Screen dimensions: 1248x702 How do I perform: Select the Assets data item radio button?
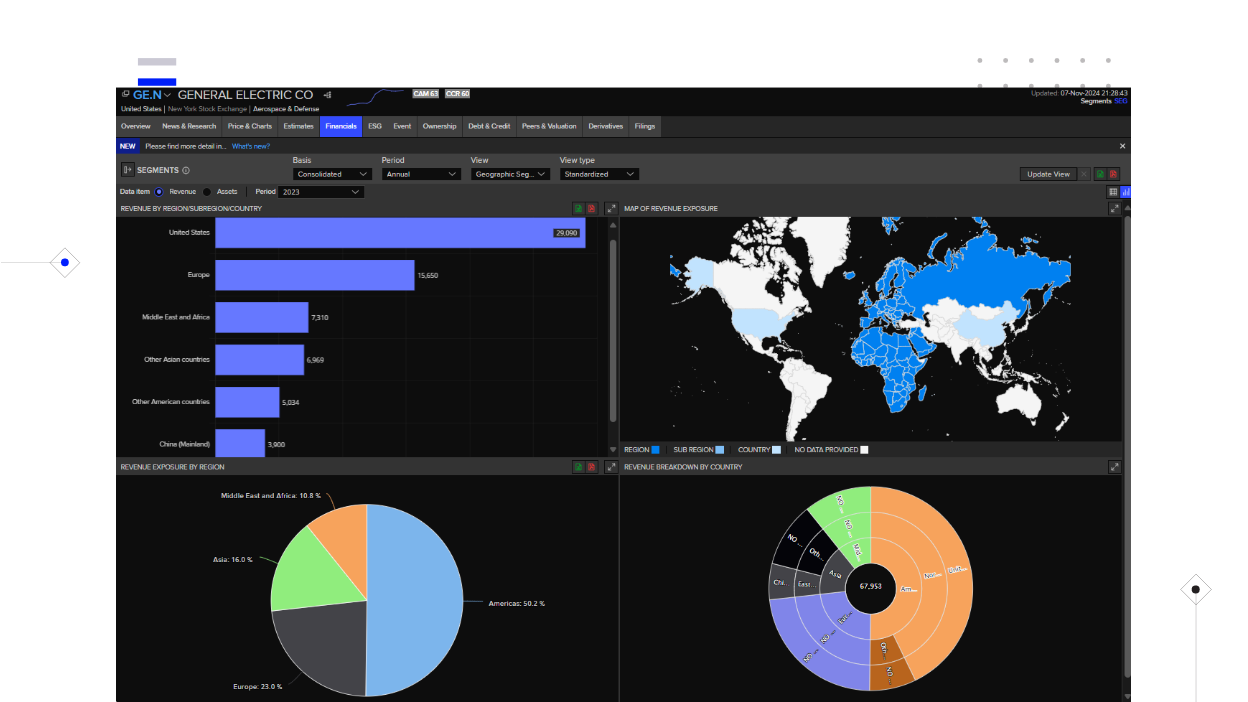tap(207, 191)
